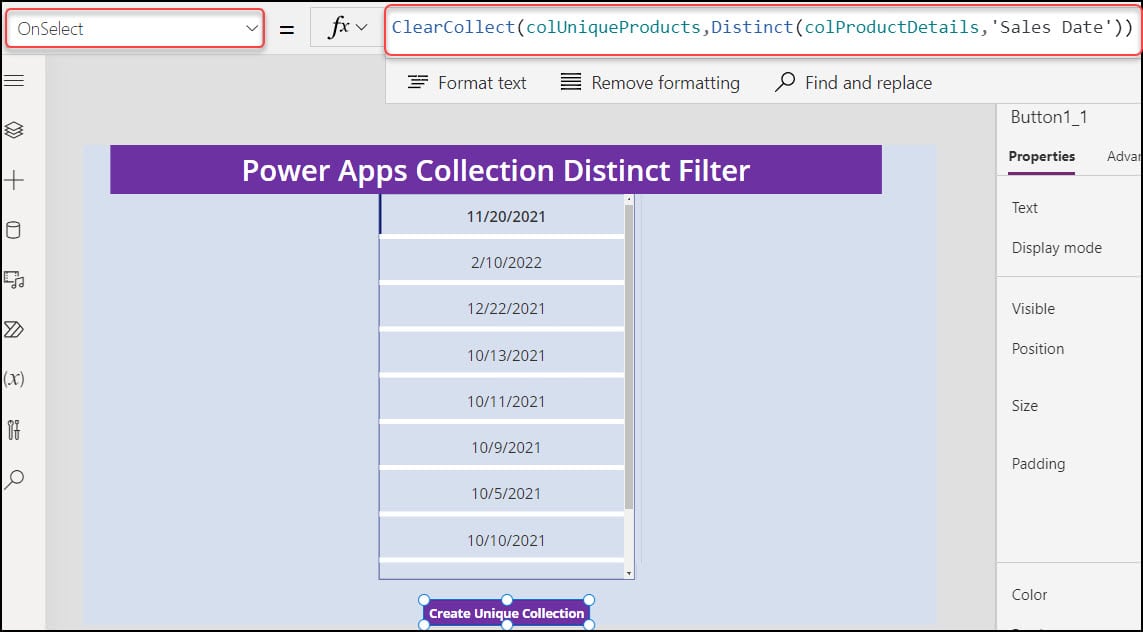The height and width of the screenshot is (632, 1143).
Task: Select the Properties tab for Button1_1
Action: point(1041,156)
